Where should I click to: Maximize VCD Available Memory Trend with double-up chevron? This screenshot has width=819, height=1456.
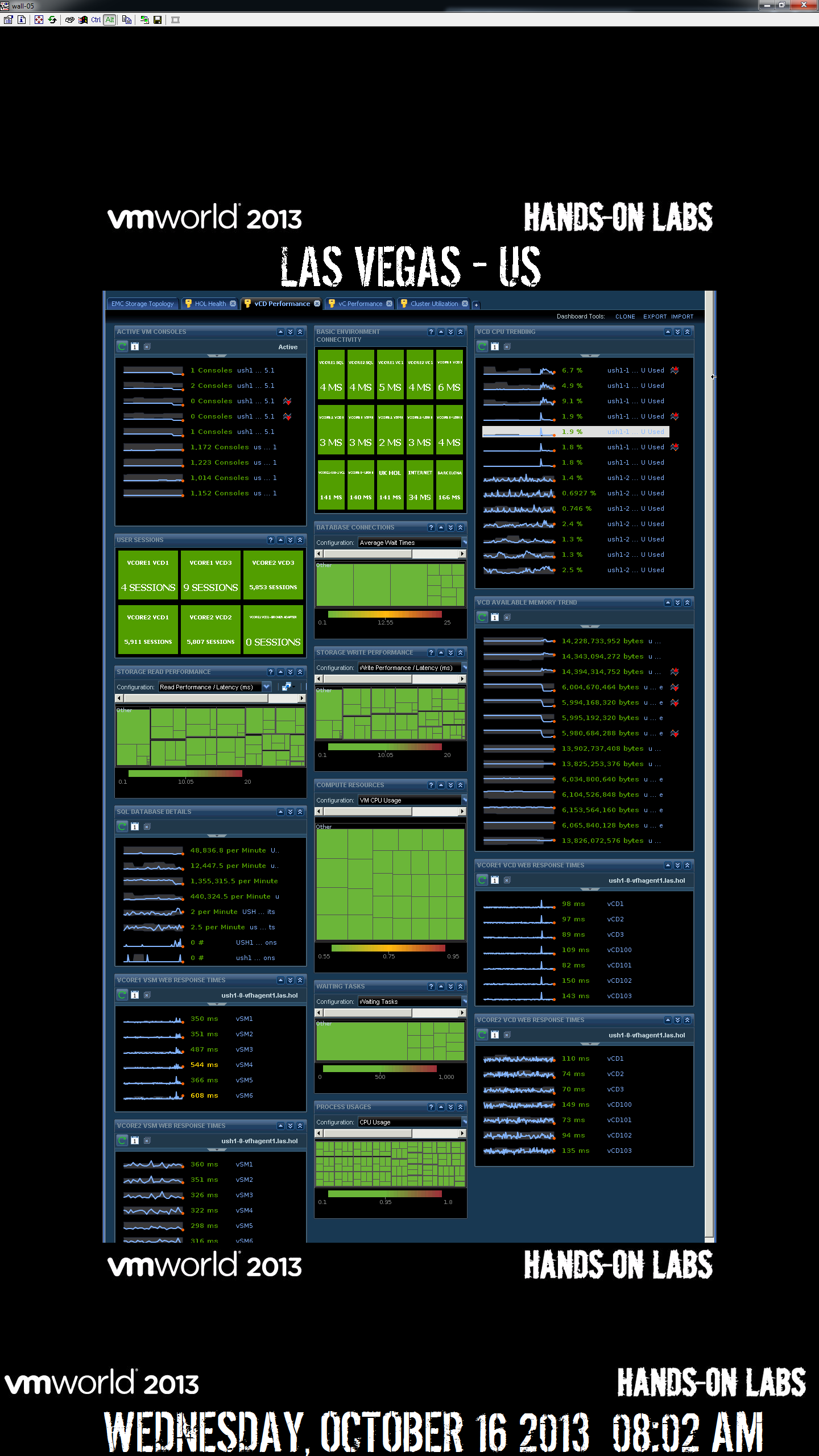click(687, 602)
